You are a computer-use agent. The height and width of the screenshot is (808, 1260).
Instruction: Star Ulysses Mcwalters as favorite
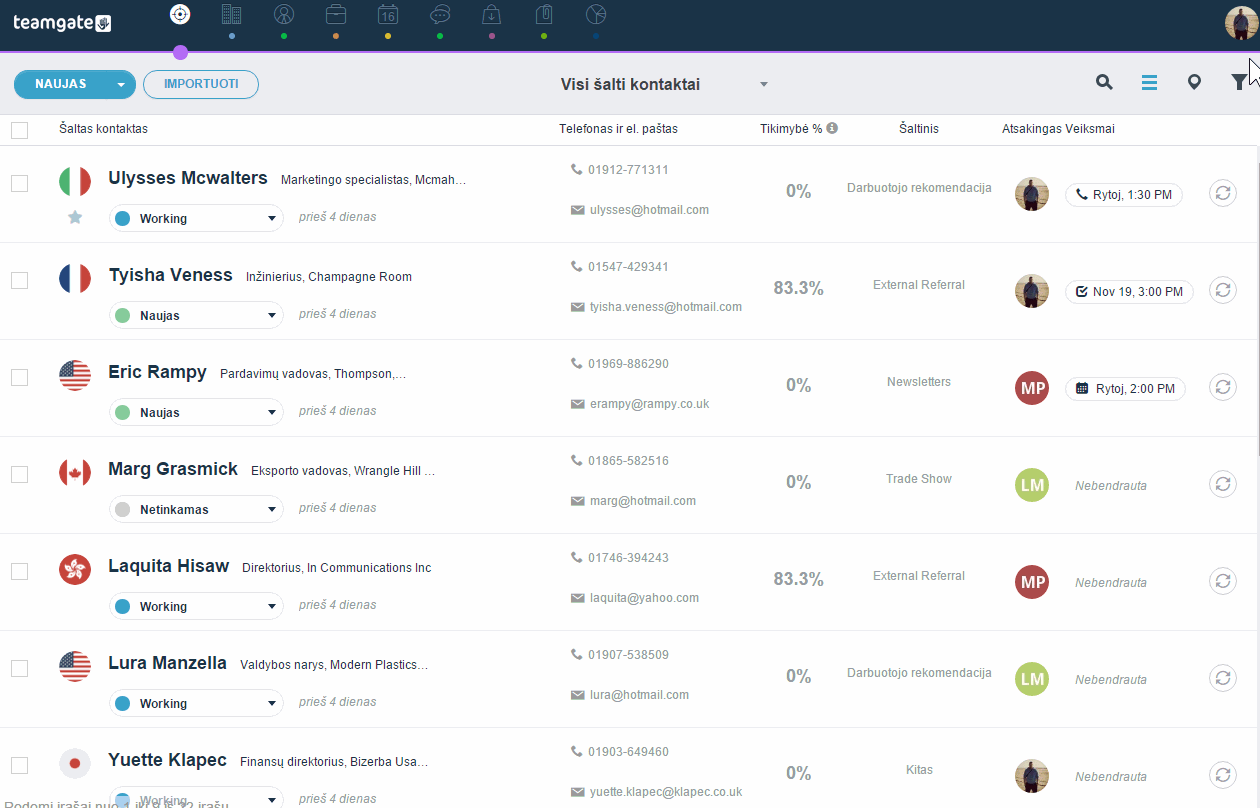pyautogui.click(x=75, y=217)
